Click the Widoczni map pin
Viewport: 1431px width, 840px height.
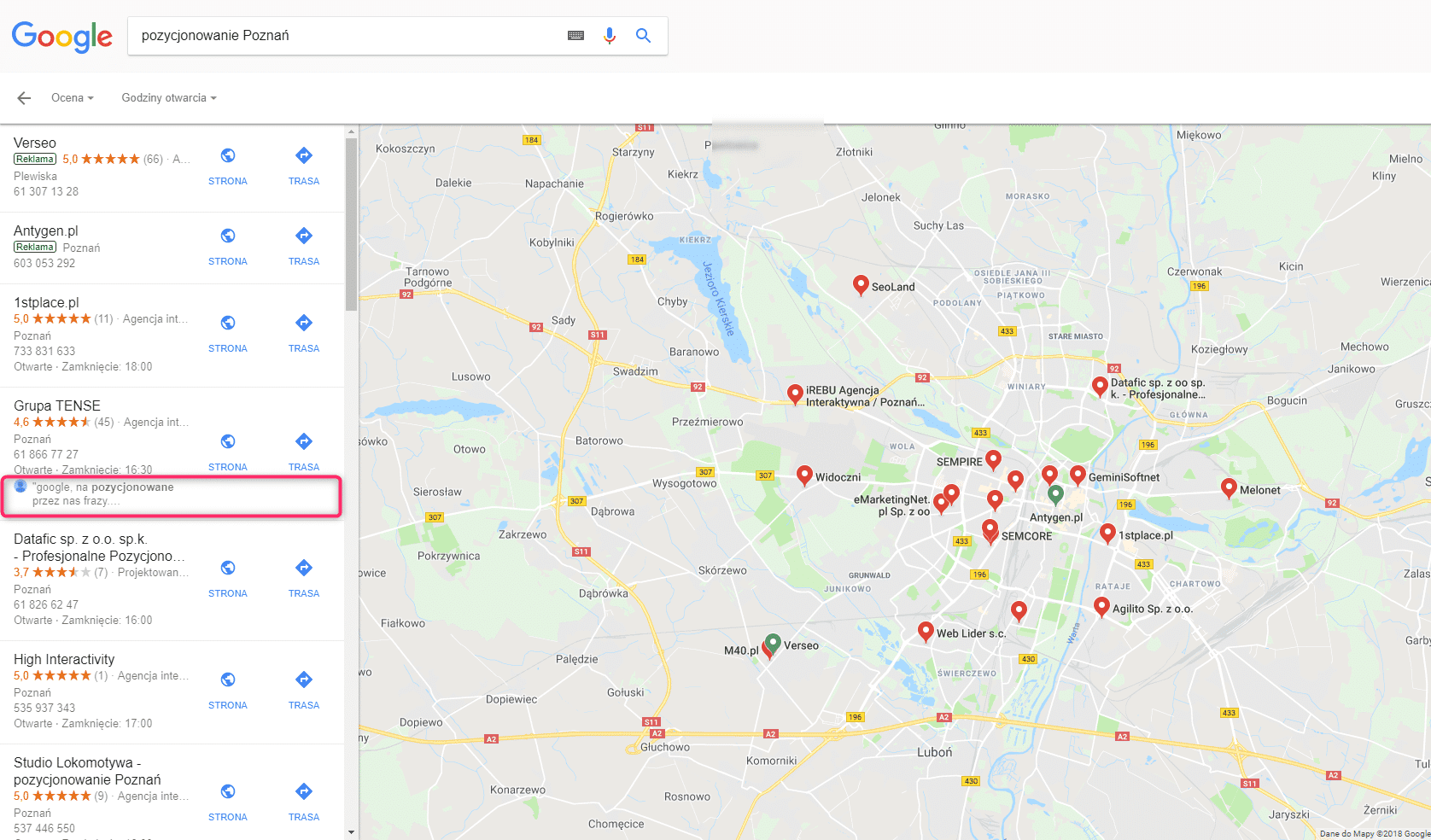804,475
